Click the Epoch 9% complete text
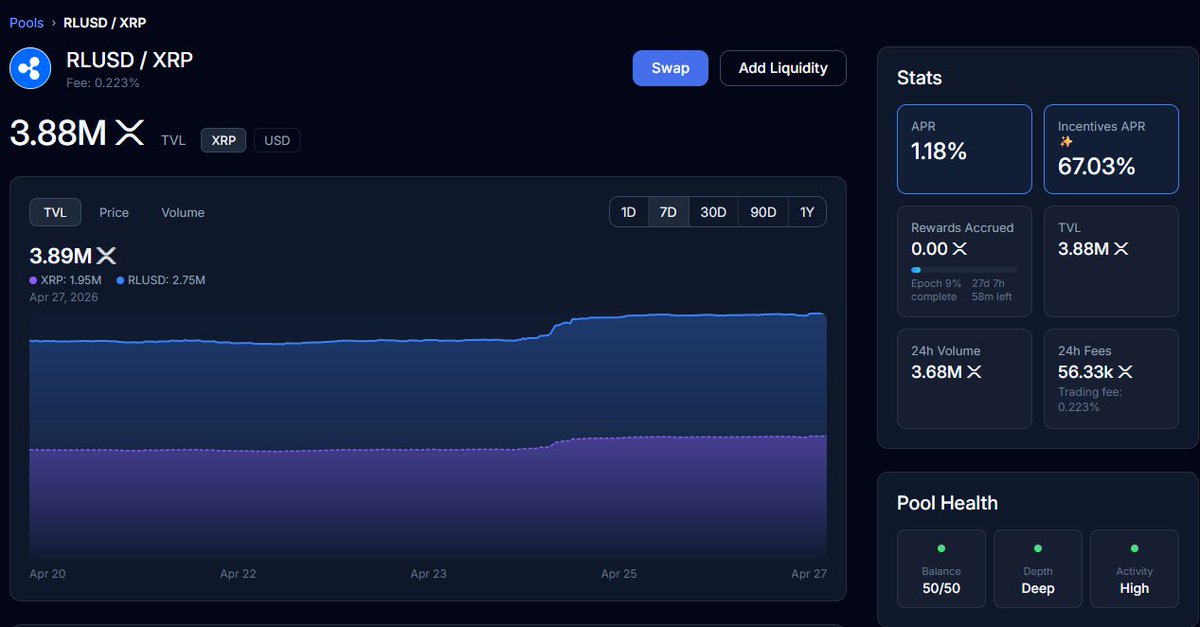This screenshot has width=1200, height=627. [x=936, y=290]
